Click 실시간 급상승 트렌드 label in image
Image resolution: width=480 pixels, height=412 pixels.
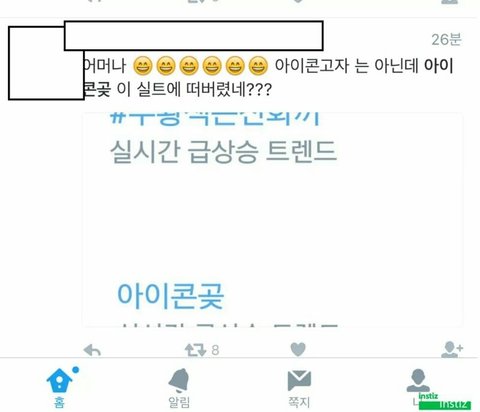[x=223, y=152]
